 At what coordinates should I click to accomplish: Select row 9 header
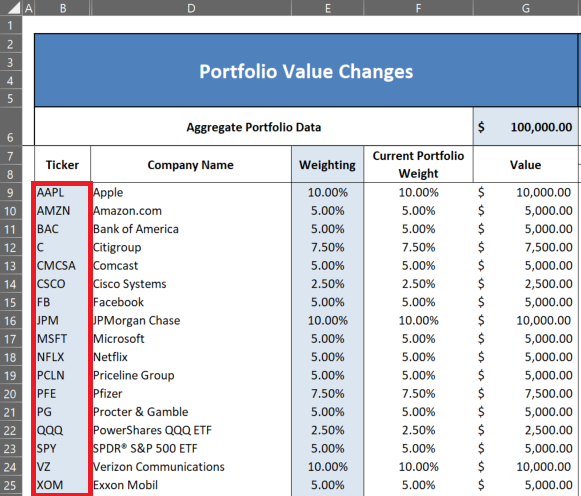(11, 192)
